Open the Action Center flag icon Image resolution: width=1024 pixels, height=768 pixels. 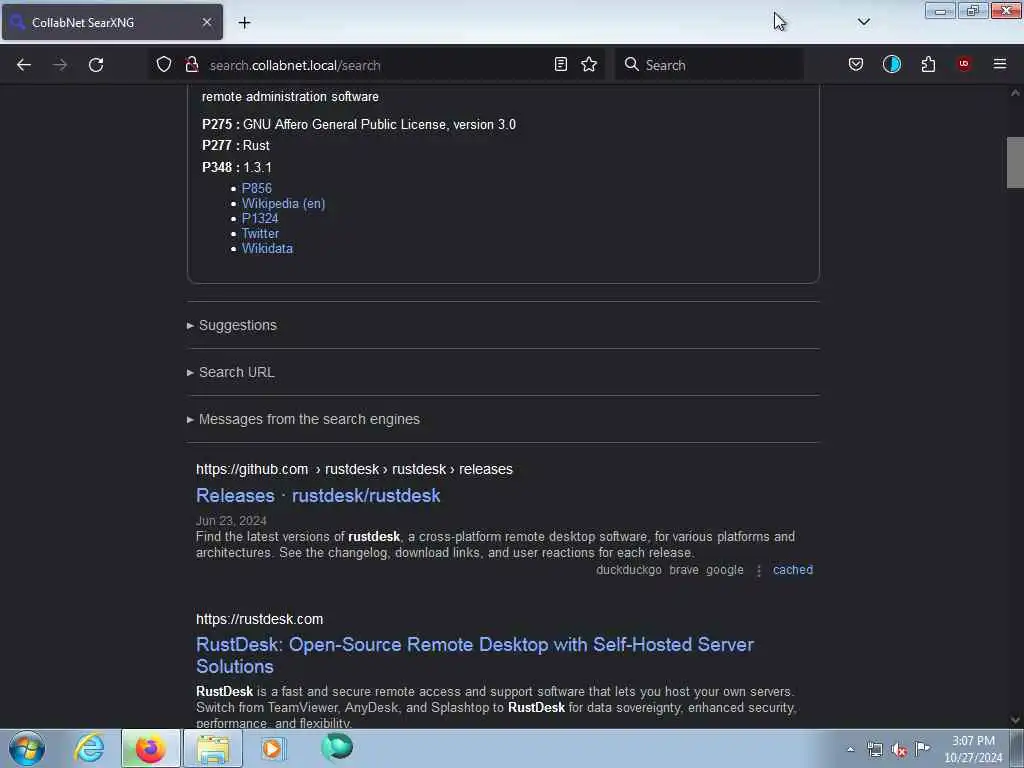923,748
